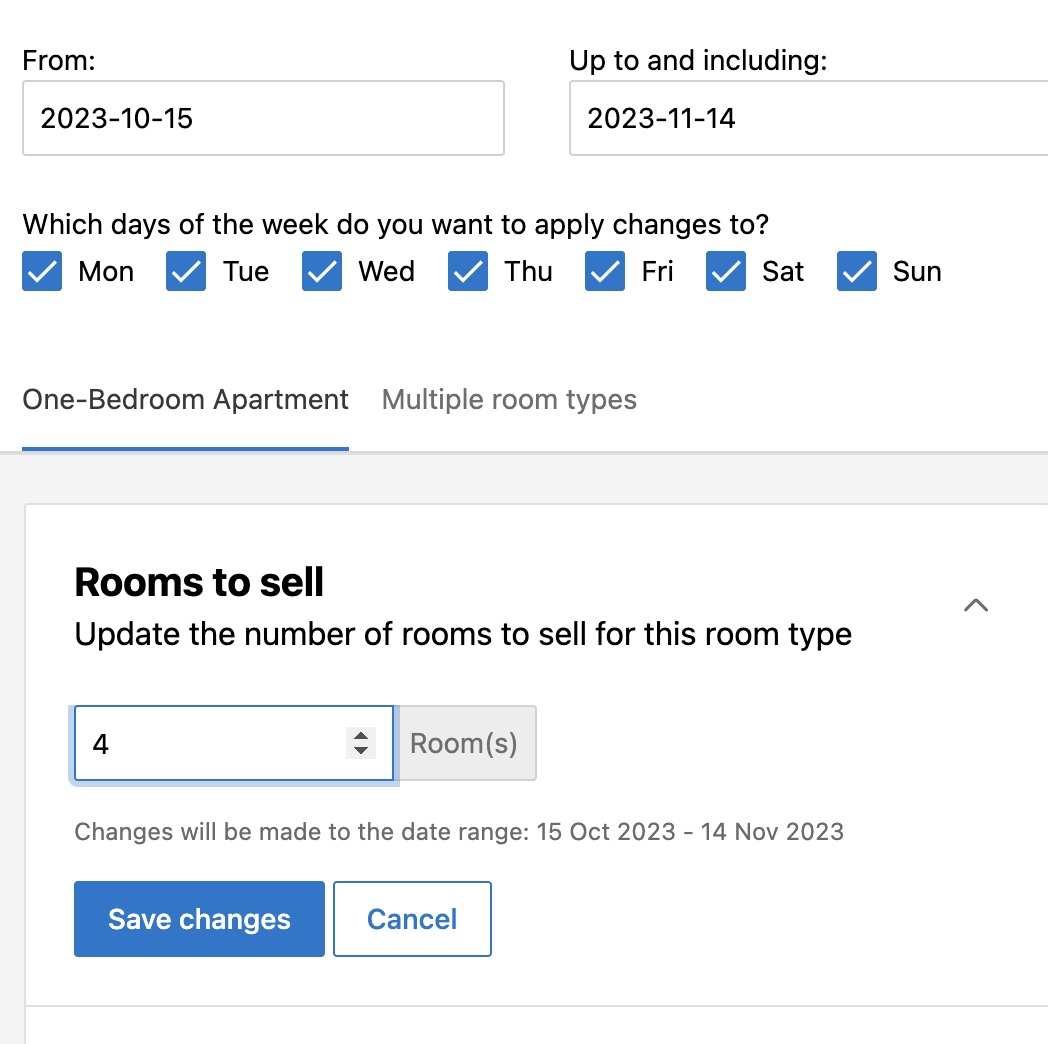Click the Room(s) unit label

465,744
